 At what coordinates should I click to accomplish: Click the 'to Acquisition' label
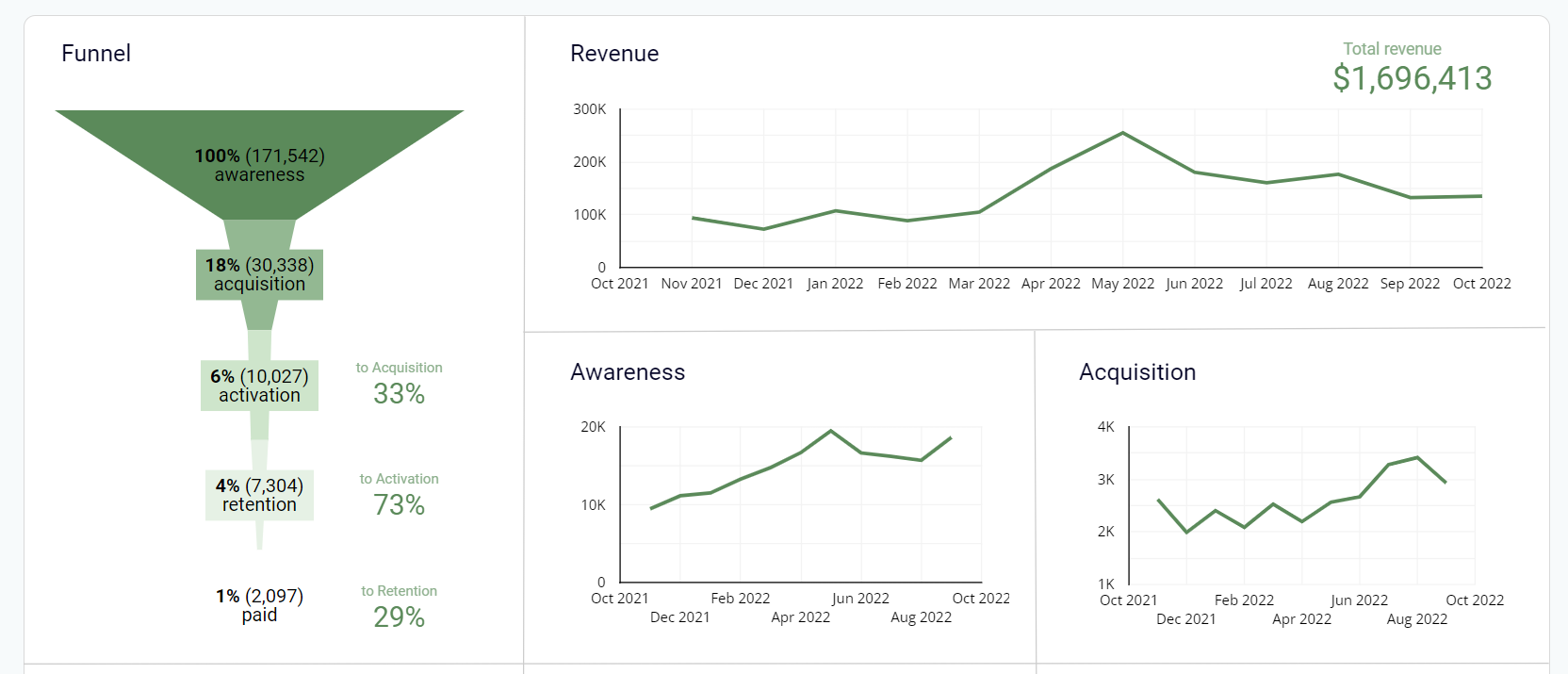399,368
